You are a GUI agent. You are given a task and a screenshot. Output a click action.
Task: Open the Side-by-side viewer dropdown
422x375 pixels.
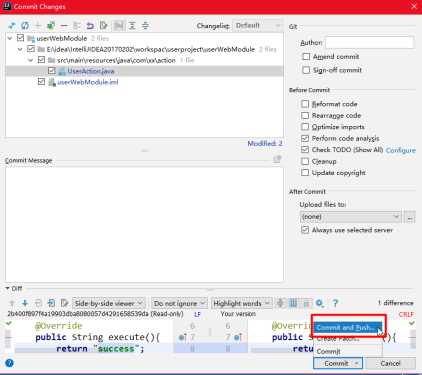[109, 303]
